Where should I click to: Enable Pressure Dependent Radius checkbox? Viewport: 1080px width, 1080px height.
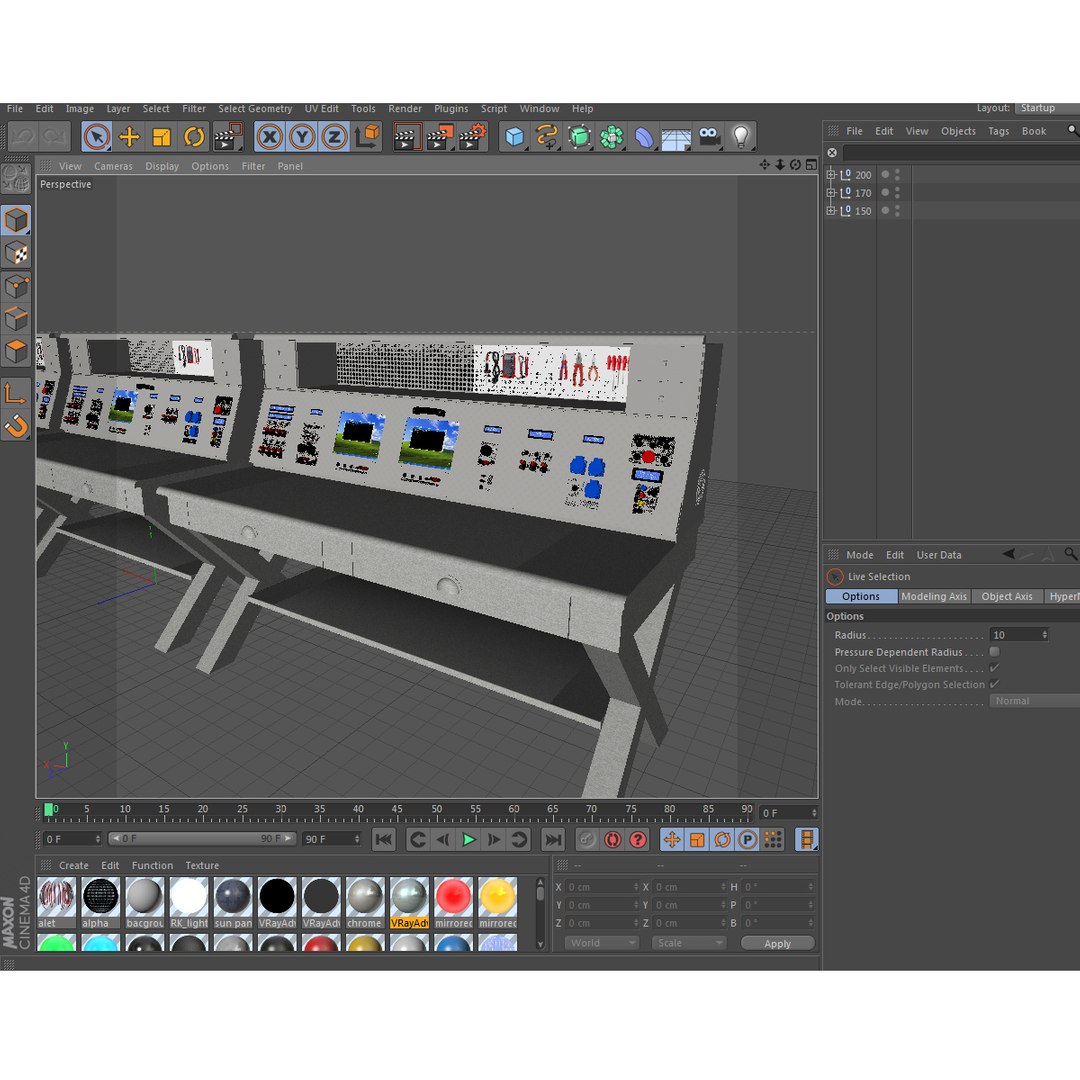click(994, 652)
